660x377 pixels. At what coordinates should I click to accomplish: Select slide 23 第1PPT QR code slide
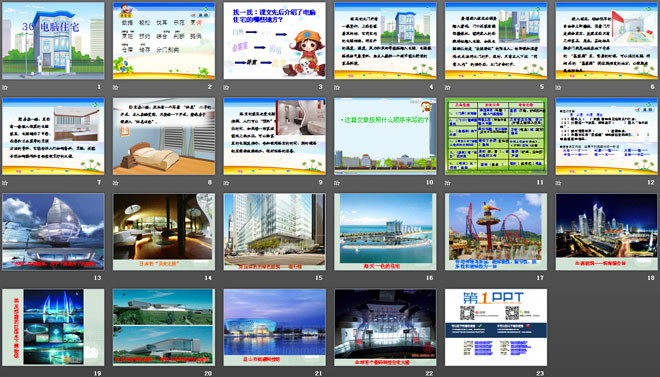[x=496, y=327]
